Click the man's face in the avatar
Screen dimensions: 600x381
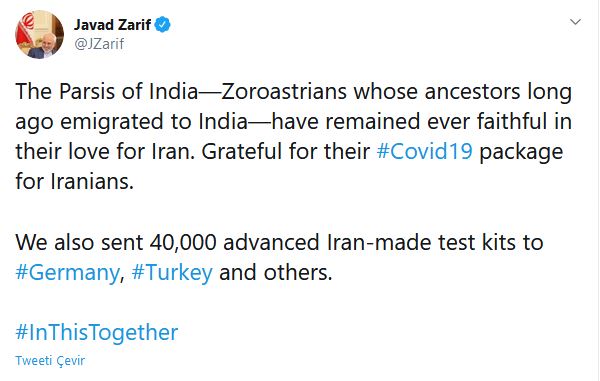coord(48,41)
